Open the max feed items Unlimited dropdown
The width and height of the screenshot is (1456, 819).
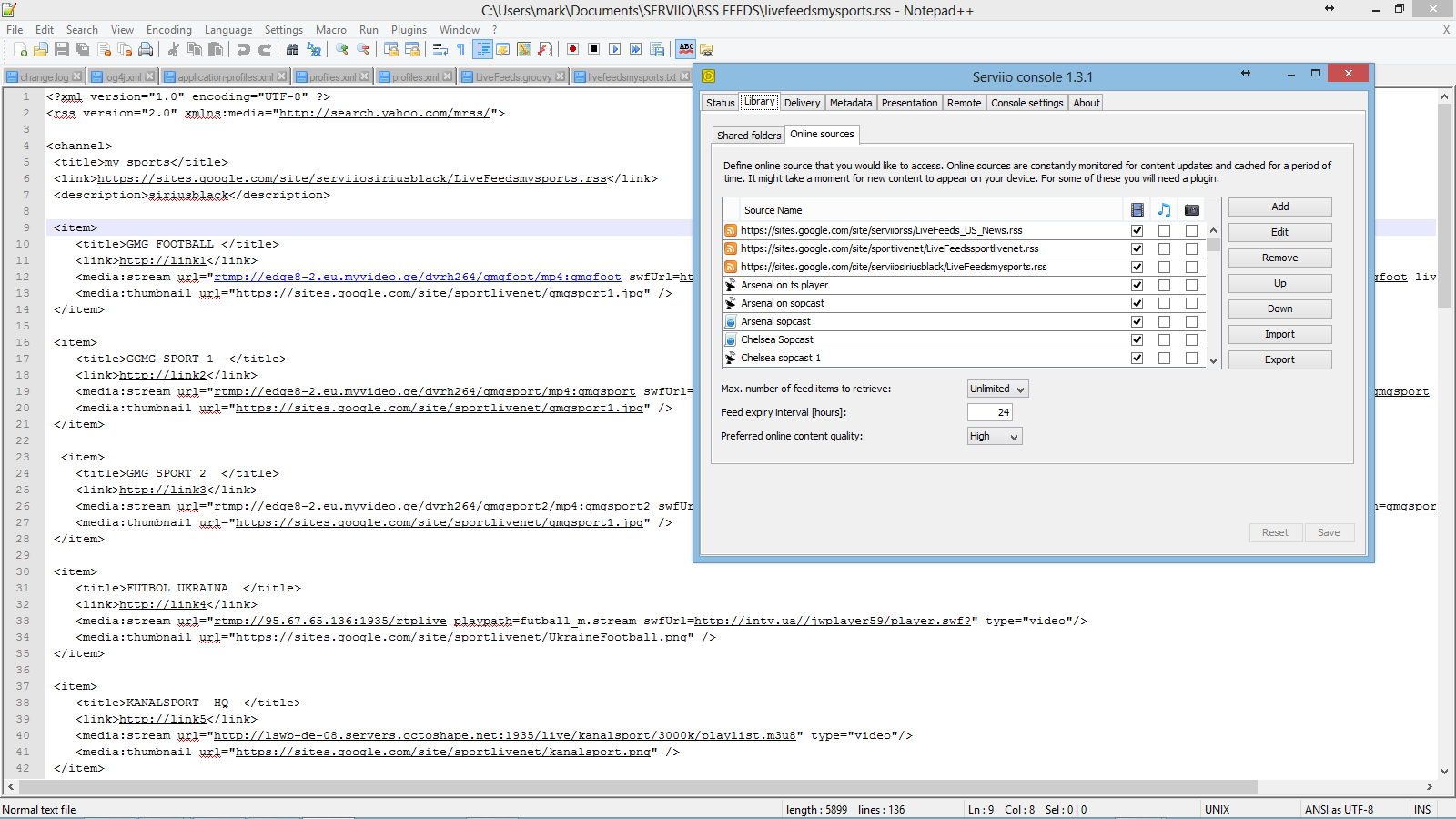998,389
